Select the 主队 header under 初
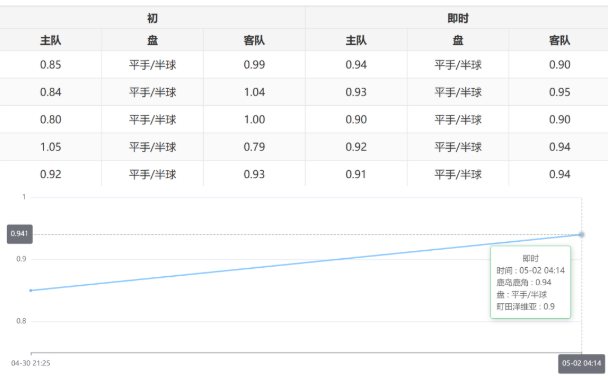611x390 pixels. click(51, 40)
